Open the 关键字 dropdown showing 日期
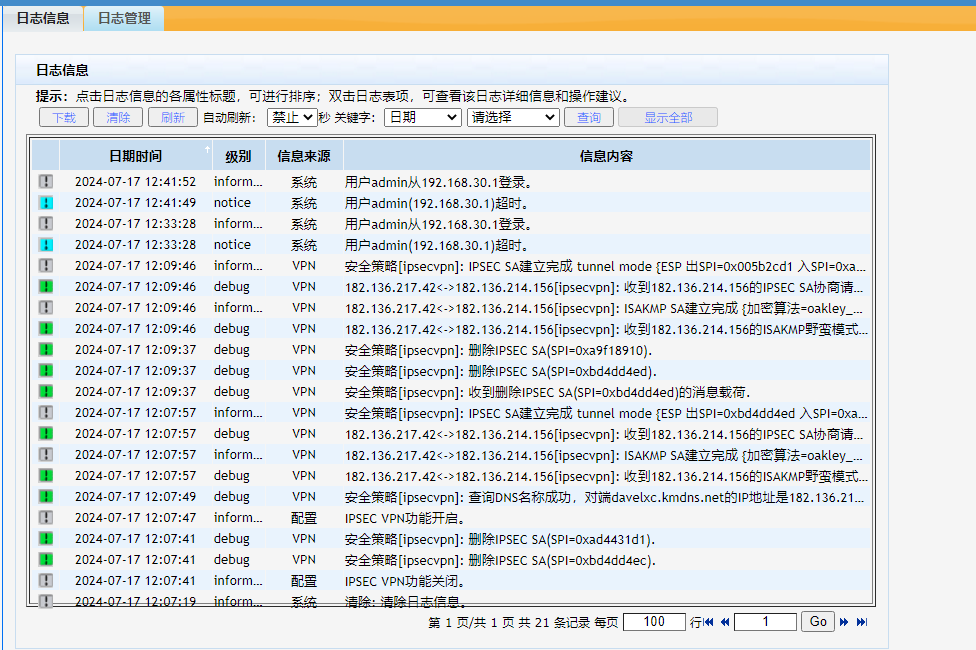This screenshot has height=650, width=976. [x=421, y=118]
